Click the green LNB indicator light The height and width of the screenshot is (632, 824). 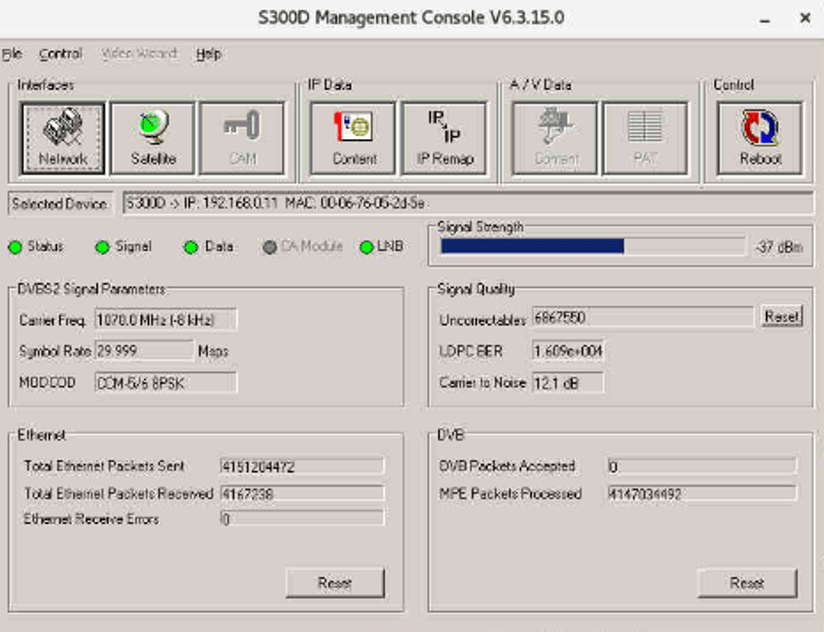(366, 247)
